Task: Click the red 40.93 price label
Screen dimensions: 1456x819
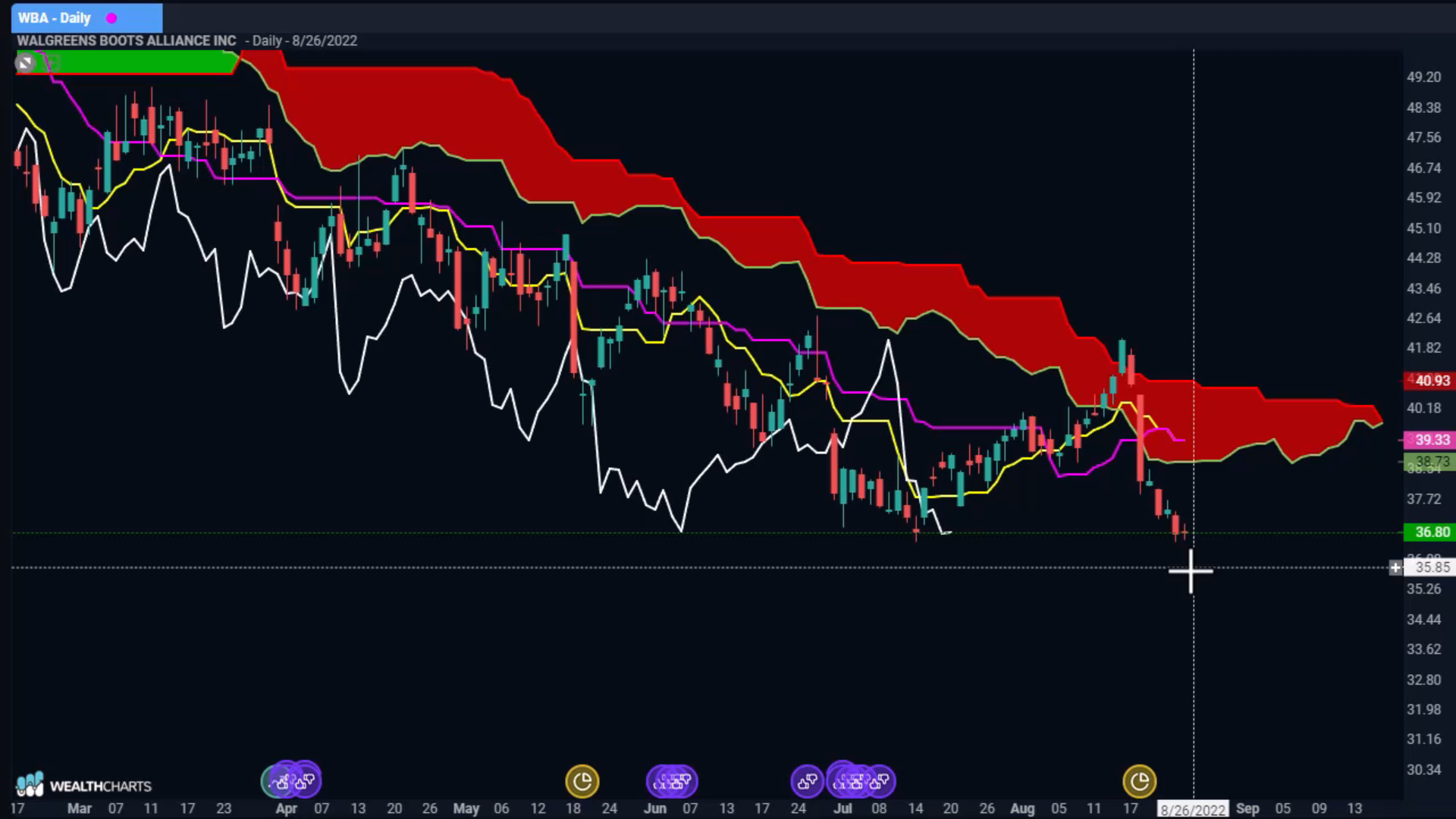Action: [1430, 381]
